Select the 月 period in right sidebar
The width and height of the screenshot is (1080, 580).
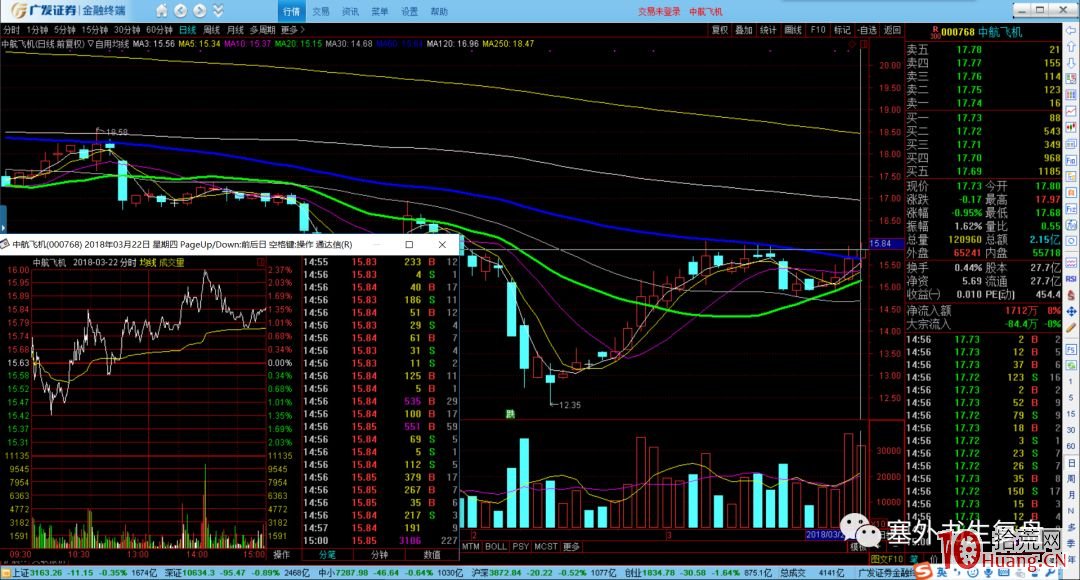1071,495
